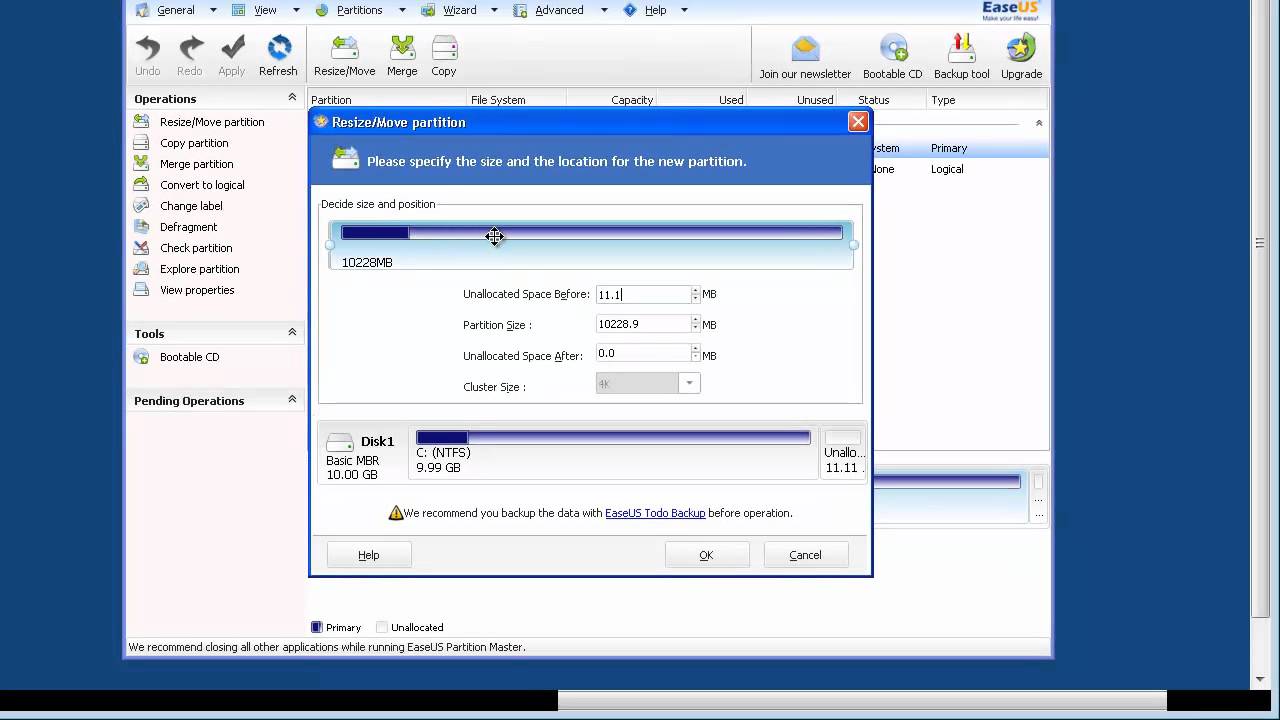The height and width of the screenshot is (720, 1280).
Task: Confirm with the OK button
Action: 706,555
